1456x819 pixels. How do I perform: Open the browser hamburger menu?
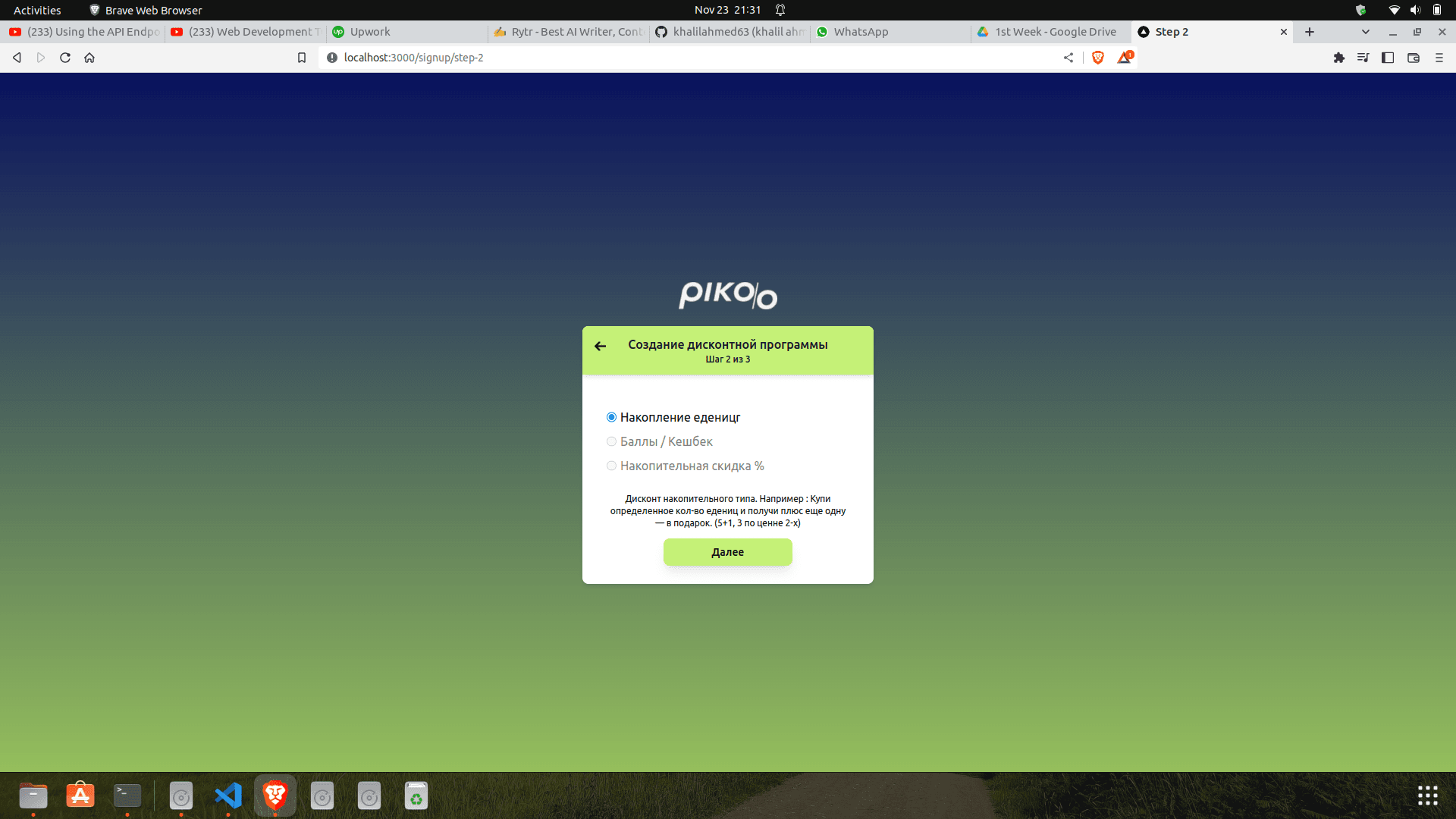click(x=1439, y=58)
